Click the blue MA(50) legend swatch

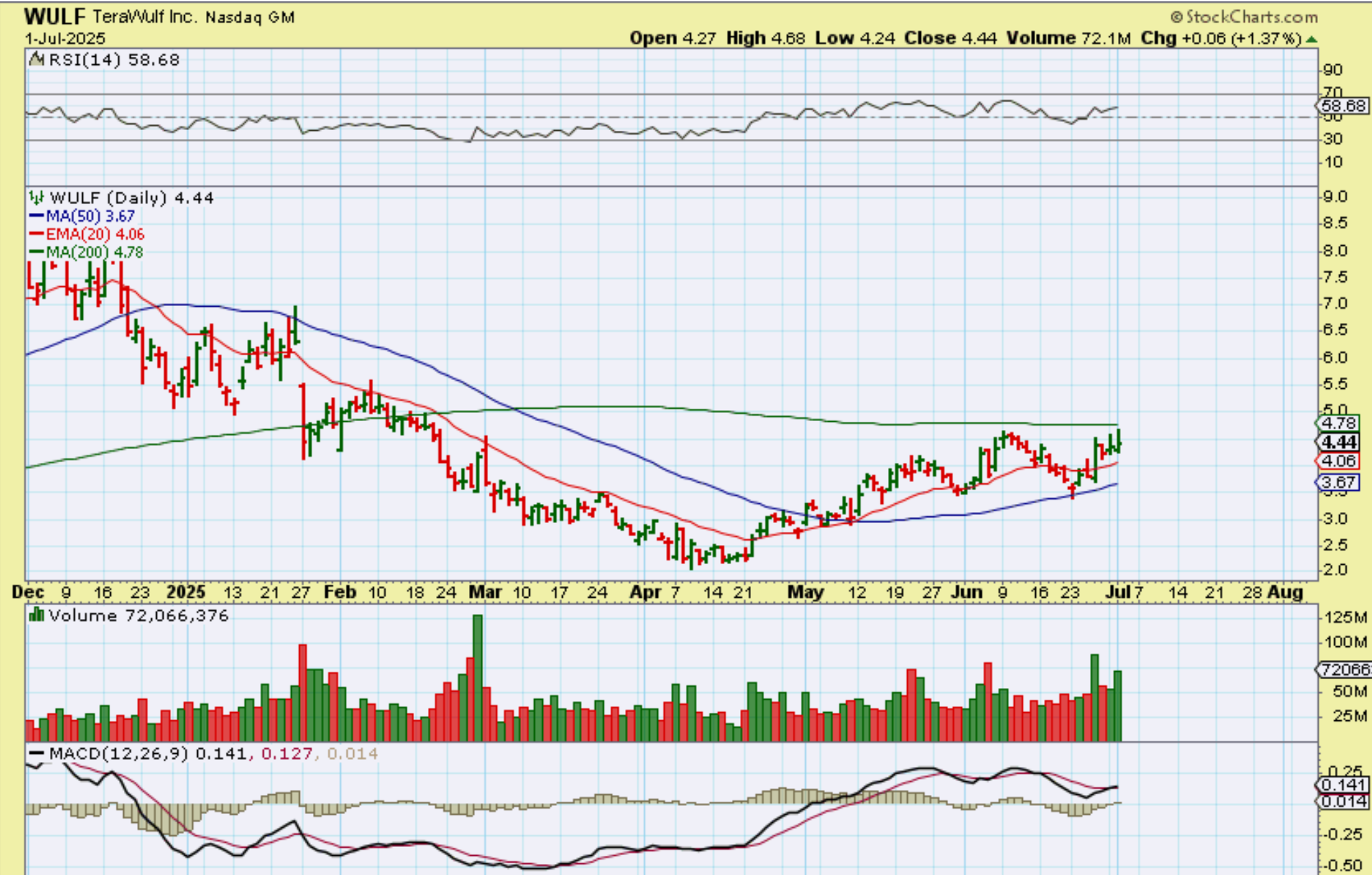[36, 216]
